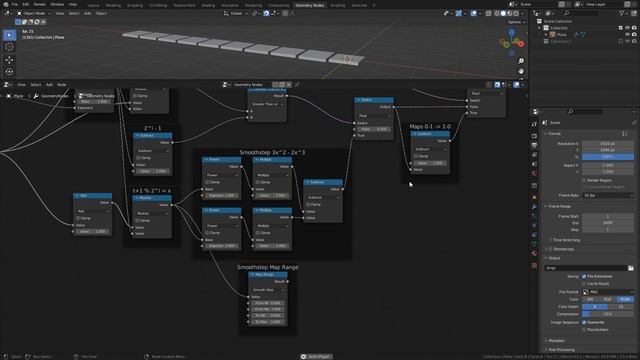This screenshot has width=640, height=360.
Task: Open the viewport Options button
Action: point(516,22)
